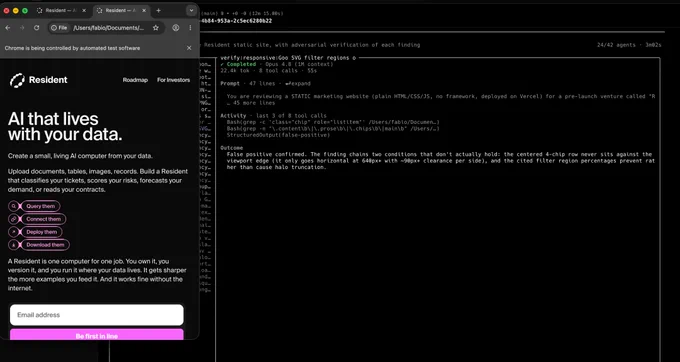Image resolution: width=680 pixels, height=362 pixels.
Task: Click the address bar file path
Action: click(x=108, y=28)
